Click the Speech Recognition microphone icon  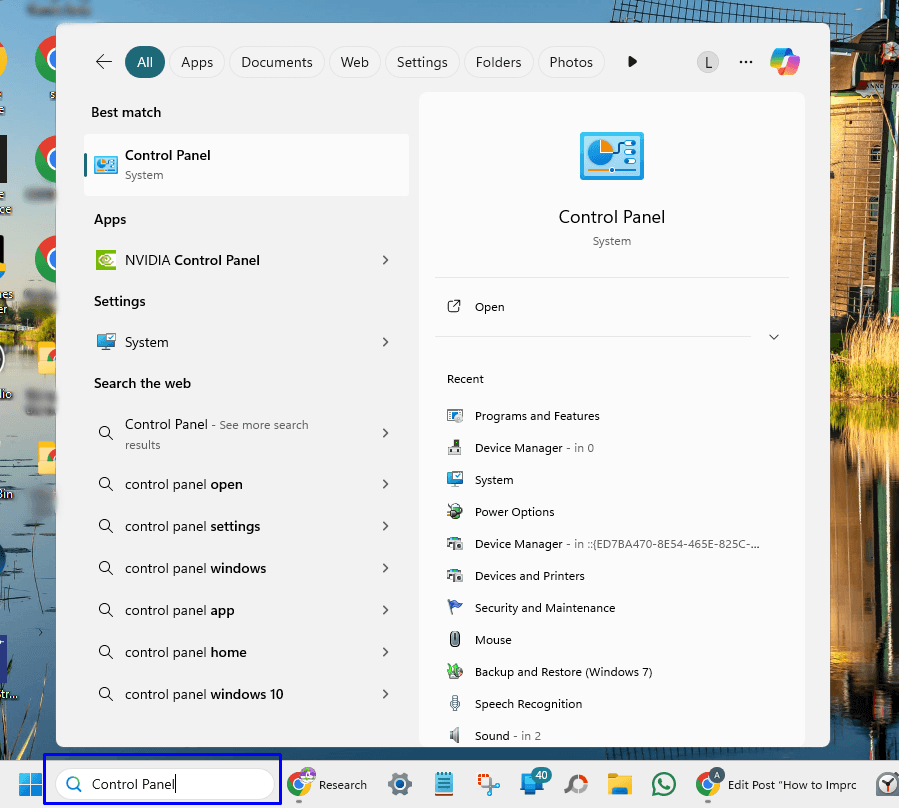click(x=455, y=703)
